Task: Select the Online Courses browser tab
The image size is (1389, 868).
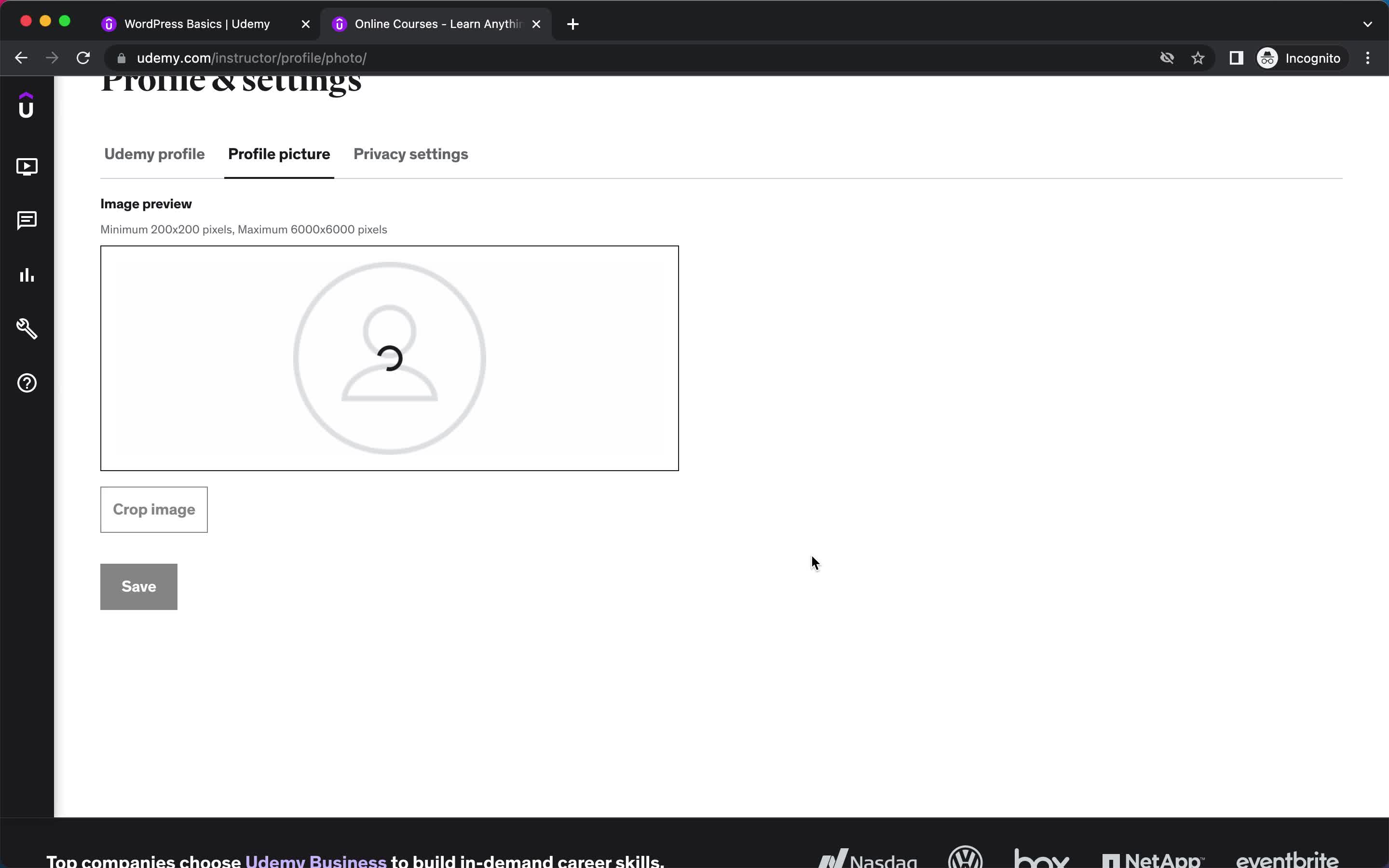Action: [436, 24]
